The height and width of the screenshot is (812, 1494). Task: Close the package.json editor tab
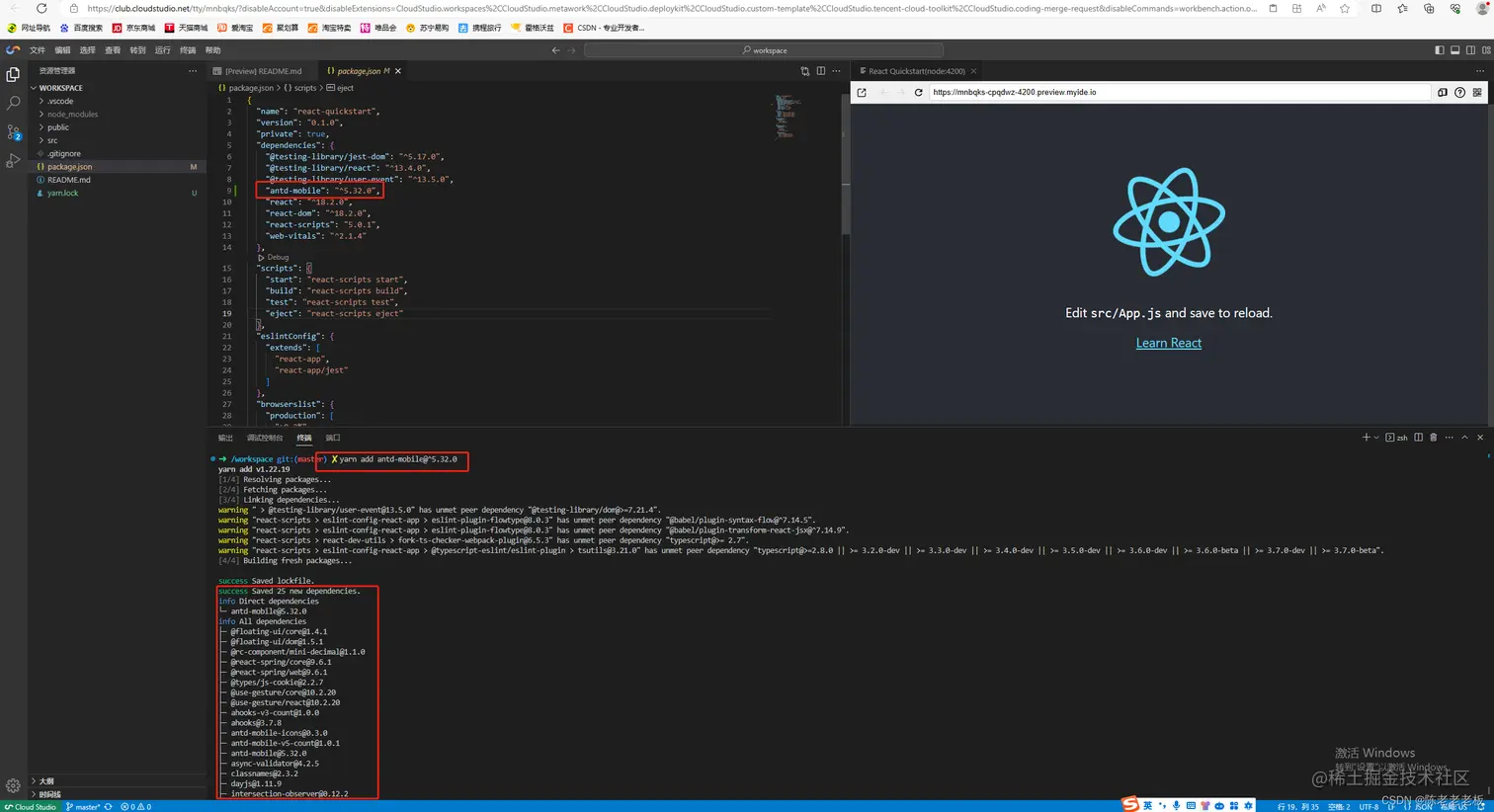pyautogui.click(x=398, y=71)
